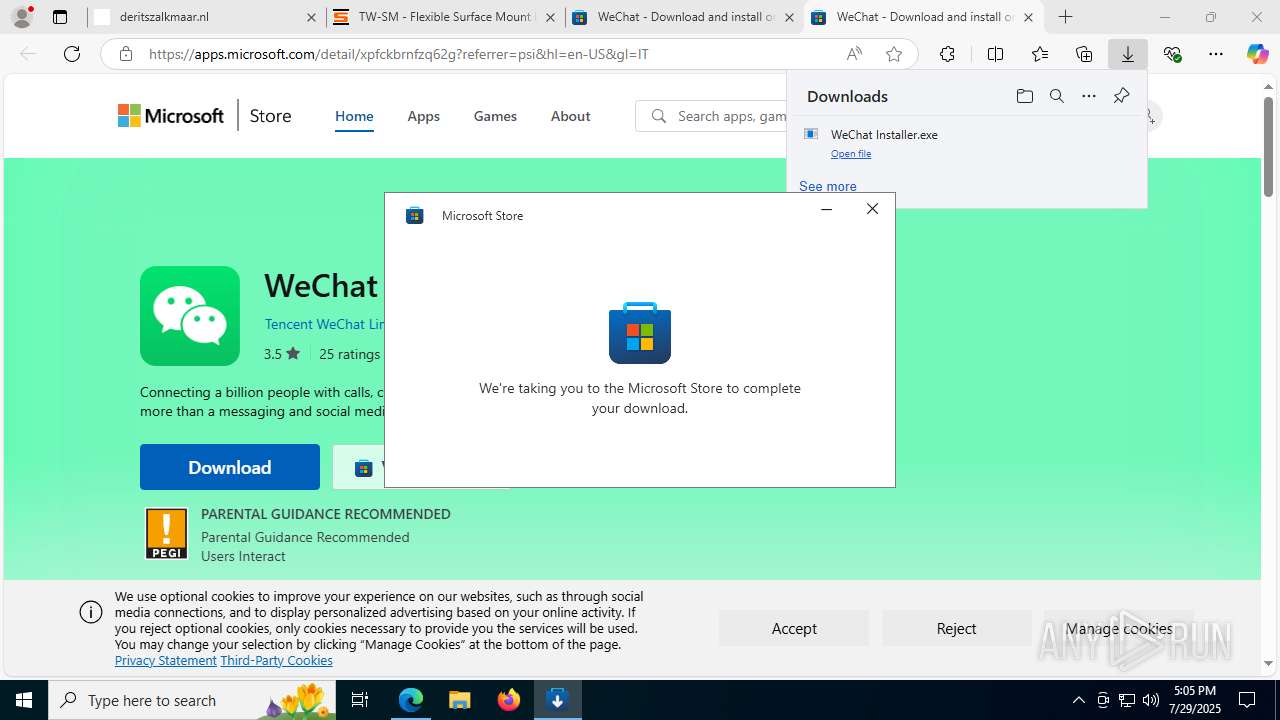Click the blue Download button
This screenshot has height=720, width=1280.
coord(230,467)
